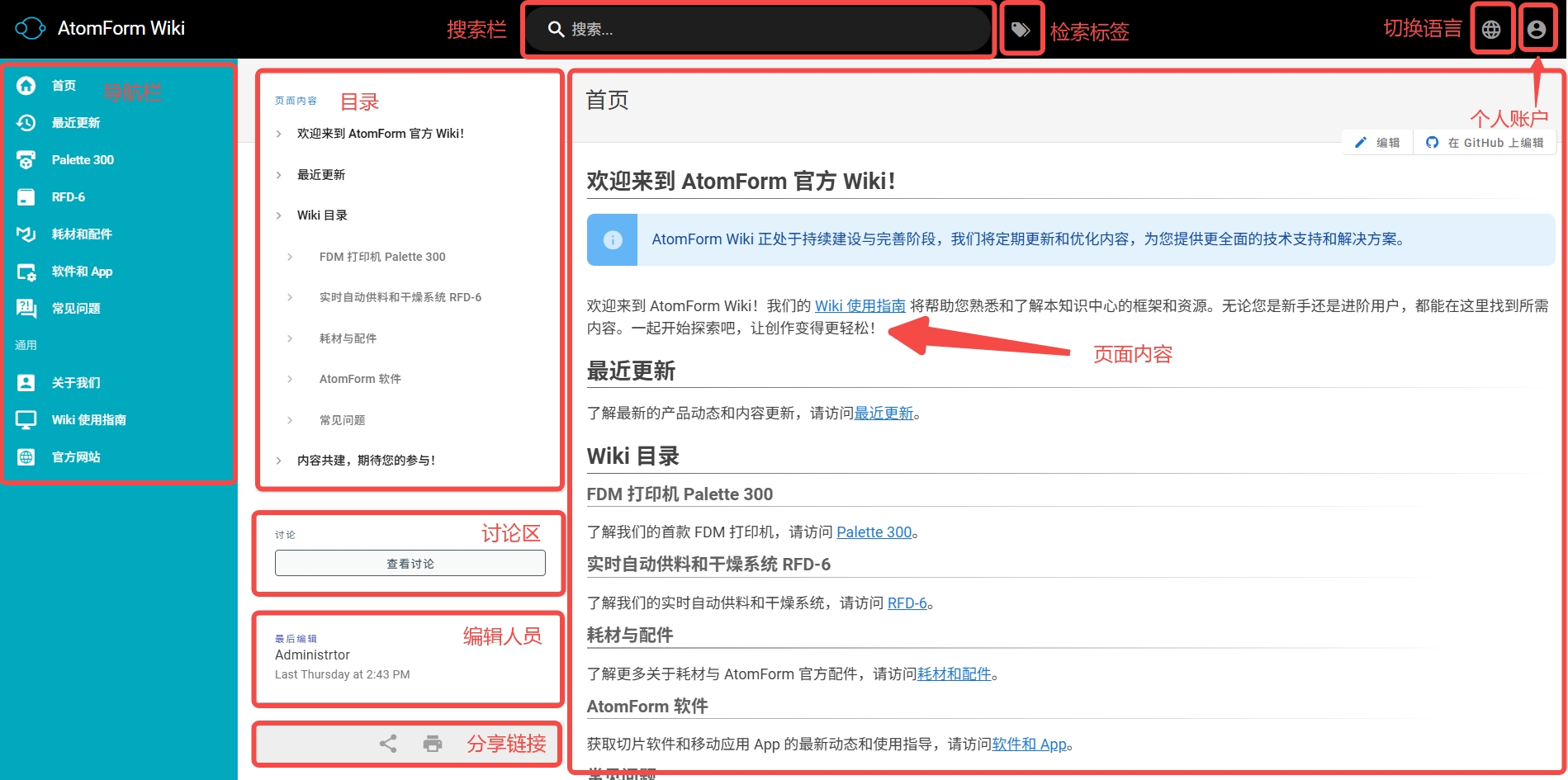Click the Last Thursday at 2:43 PM timestamp
1568x780 pixels.
[x=342, y=674]
